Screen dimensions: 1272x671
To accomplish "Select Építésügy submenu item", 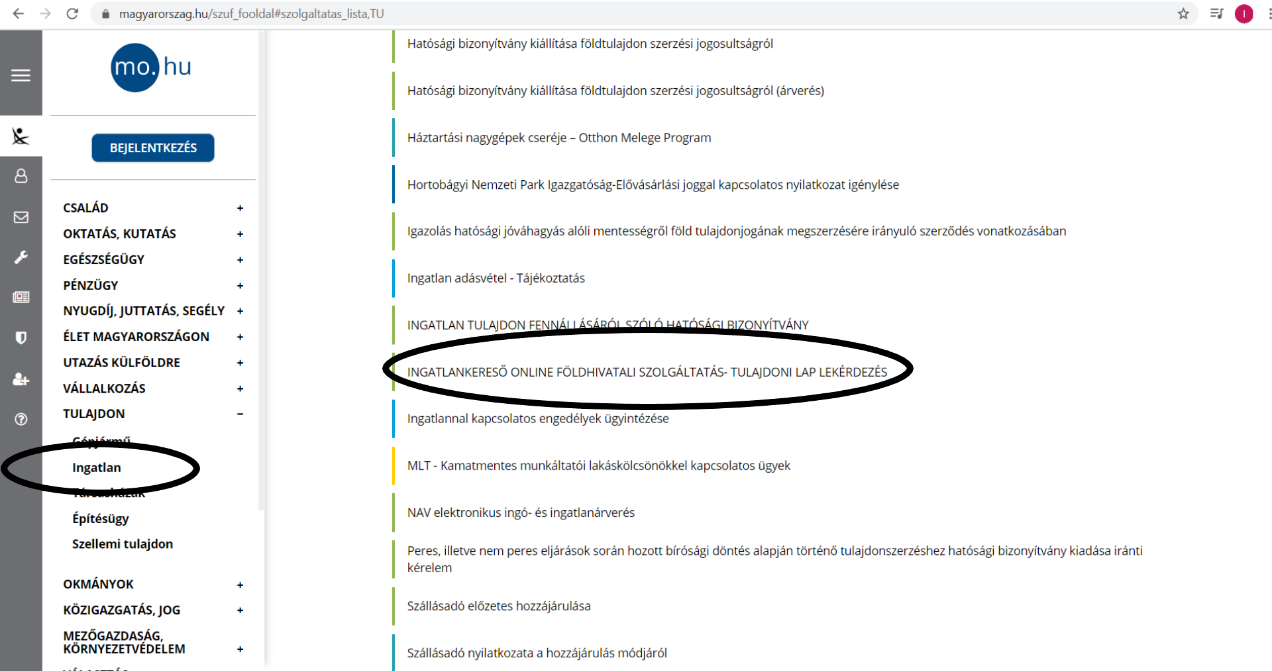I will pyautogui.click(x=100, y=519).
